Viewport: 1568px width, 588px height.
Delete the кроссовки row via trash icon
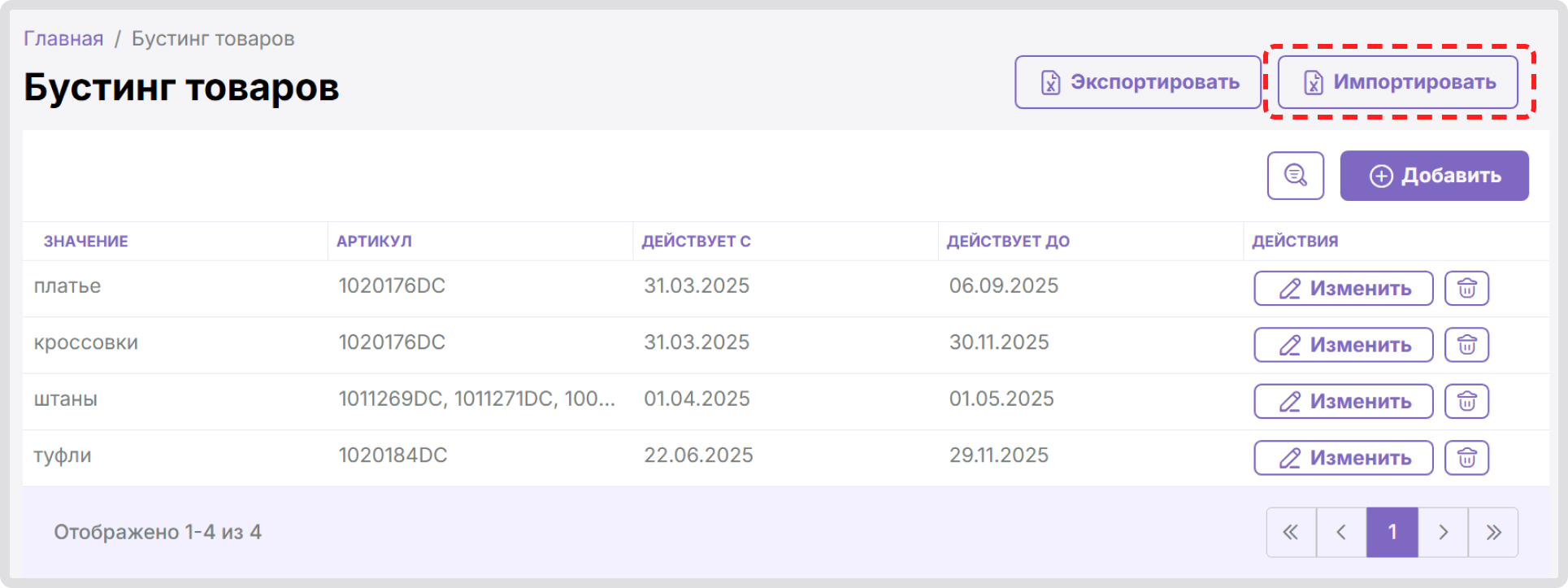(1466, 345)
